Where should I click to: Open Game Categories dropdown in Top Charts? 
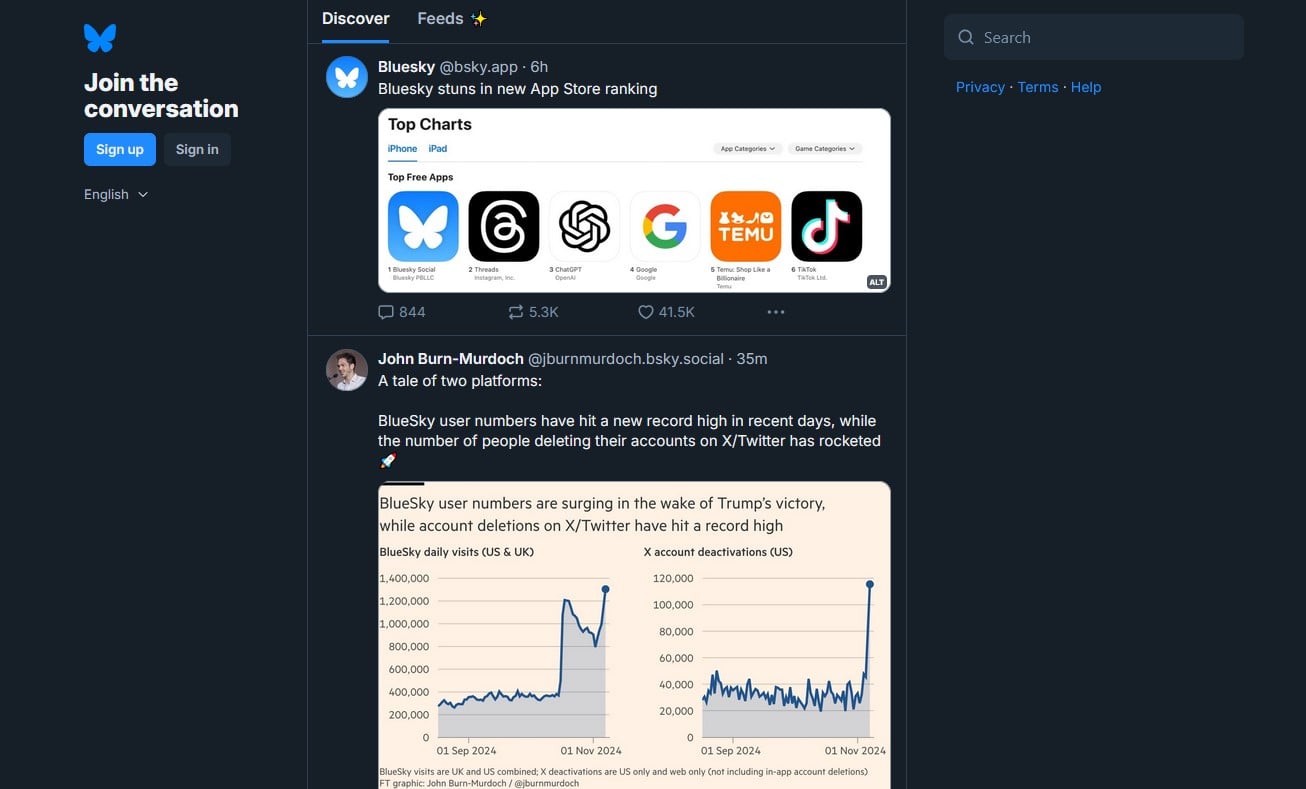point(825,149)
